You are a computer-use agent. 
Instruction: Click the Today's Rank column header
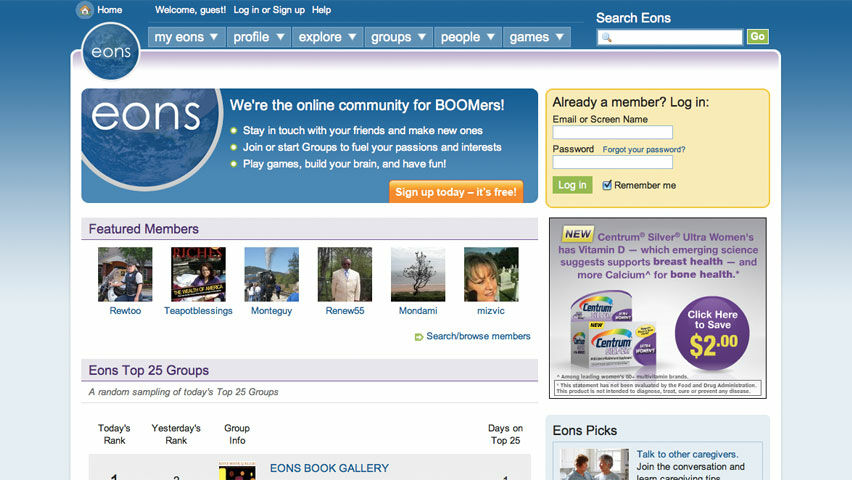coord(114,434)
